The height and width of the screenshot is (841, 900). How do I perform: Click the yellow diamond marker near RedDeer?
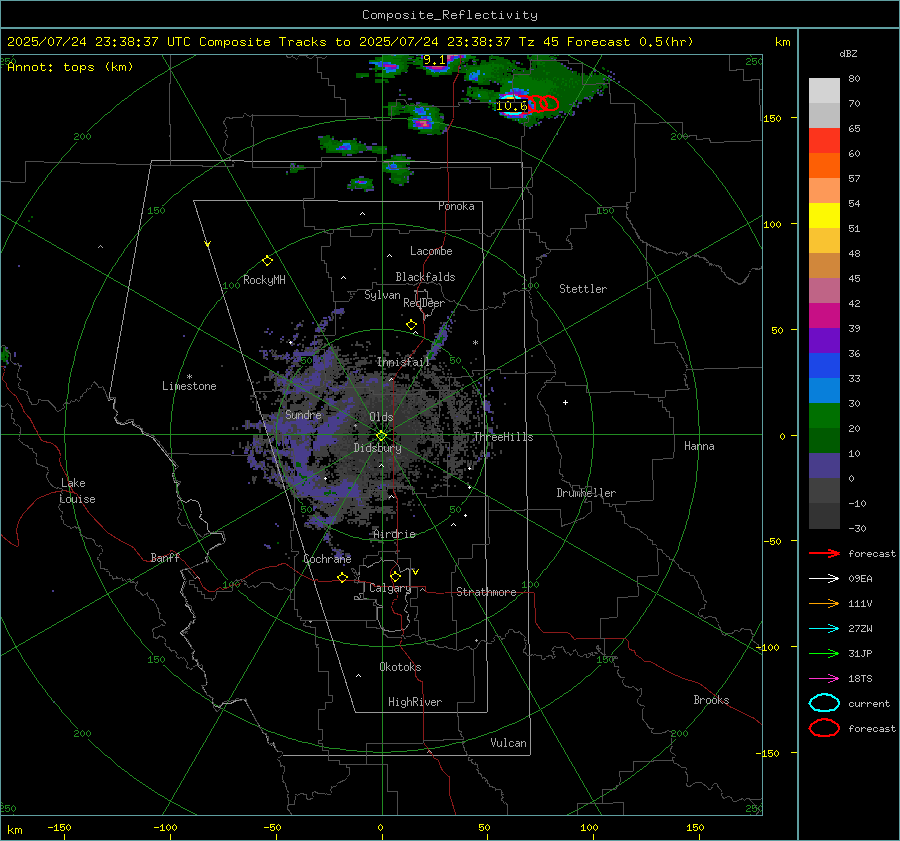(x=411, y=325)
